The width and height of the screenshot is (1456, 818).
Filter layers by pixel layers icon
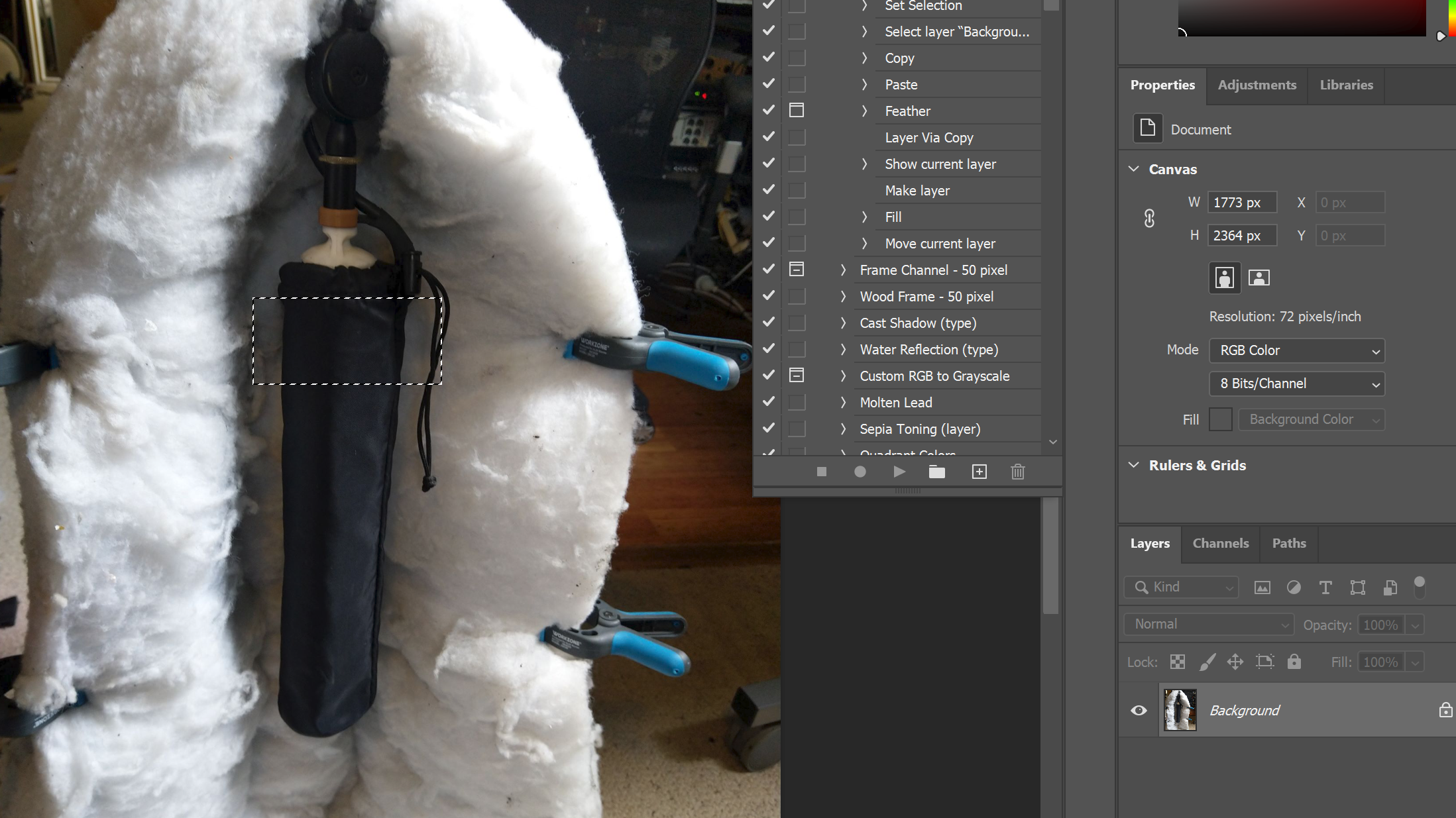tap(1262, 588)
